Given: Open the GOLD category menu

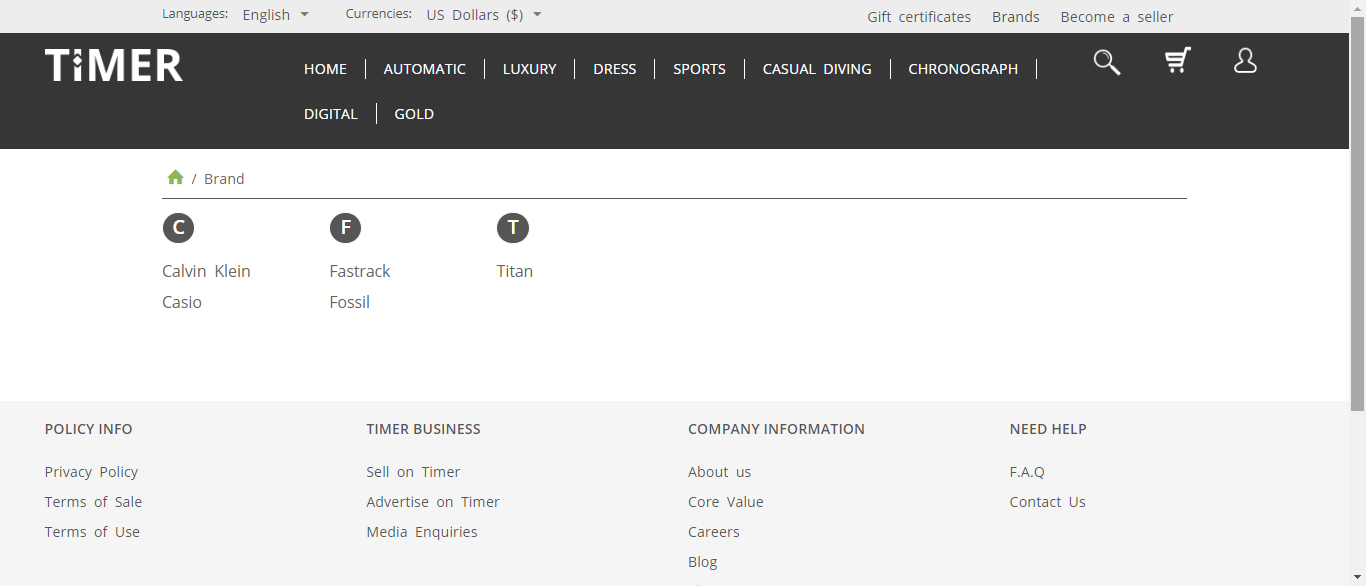Looking at the screenshot, I should tap(414, 114).
